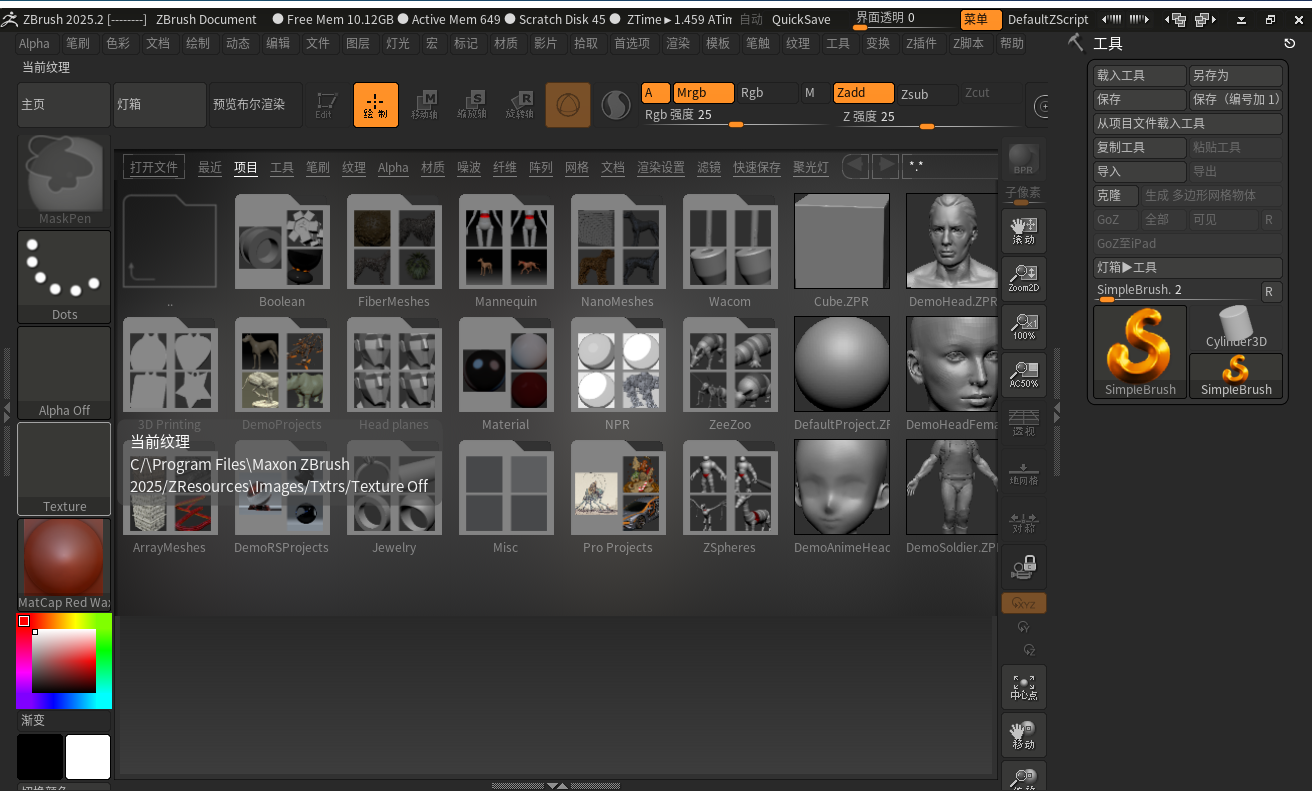1312x791 pixels.
Task: Click the 预览布尔渲染 button
Action: click(x=256, y=105)
